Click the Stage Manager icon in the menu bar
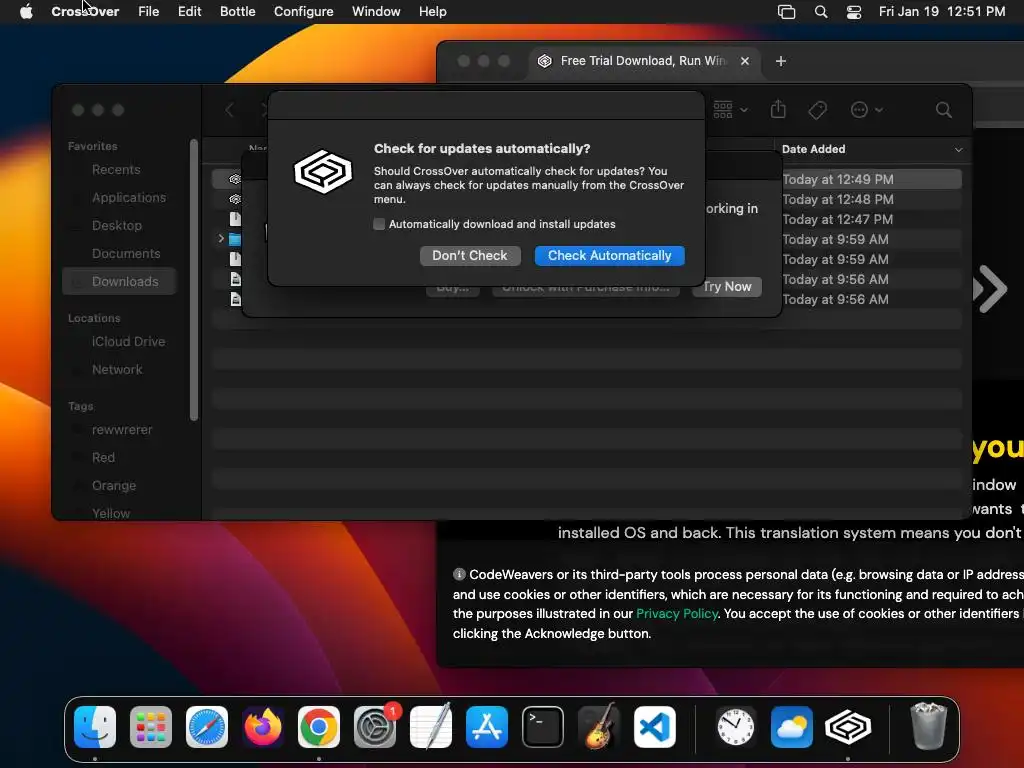The height and width of the screenshot is (768, 1024). (786, 11)
